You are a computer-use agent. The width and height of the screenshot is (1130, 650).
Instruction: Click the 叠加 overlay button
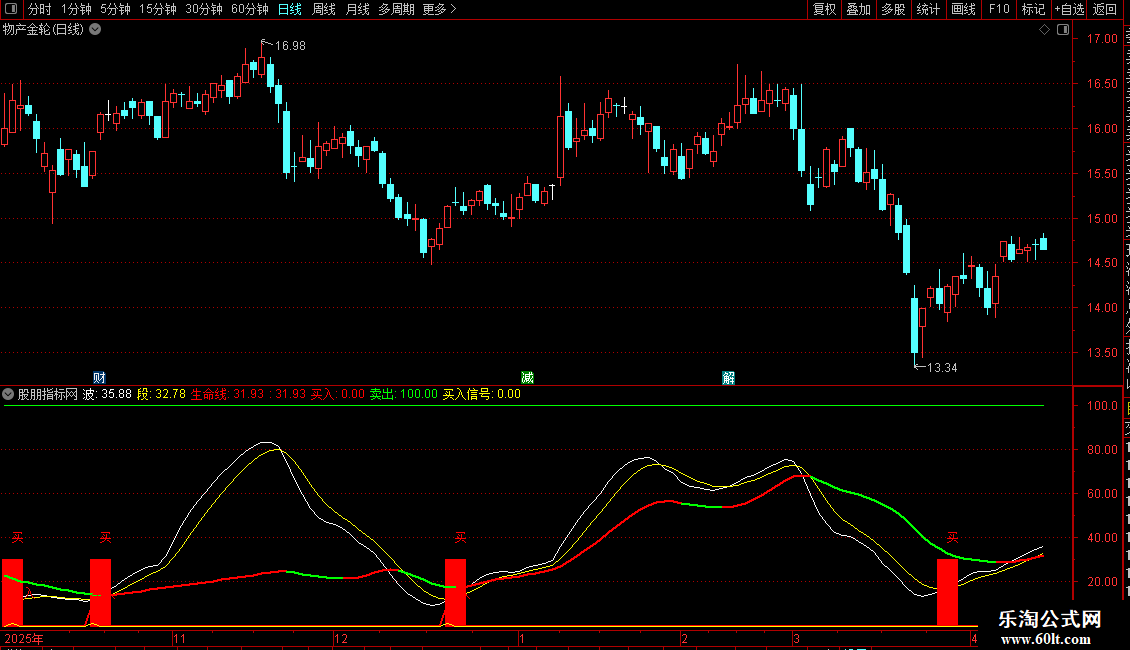858,9
